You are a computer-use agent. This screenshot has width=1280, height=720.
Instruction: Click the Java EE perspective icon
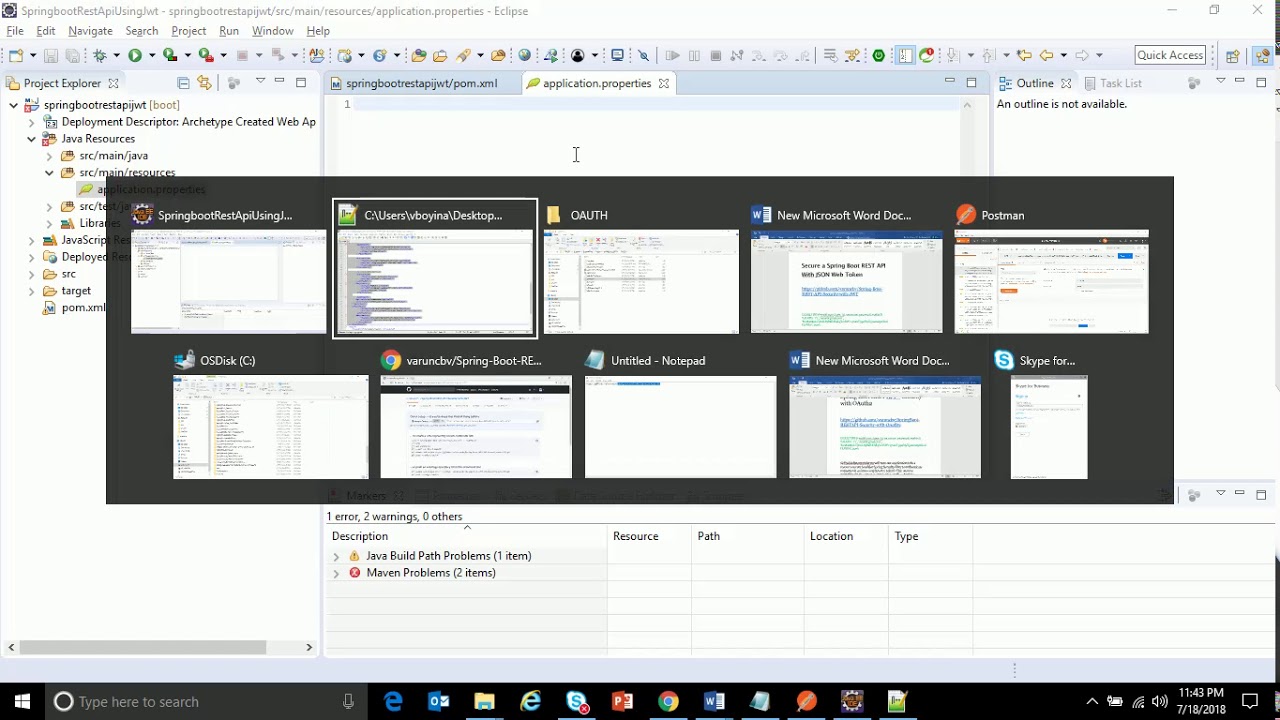click(1262, 56)
